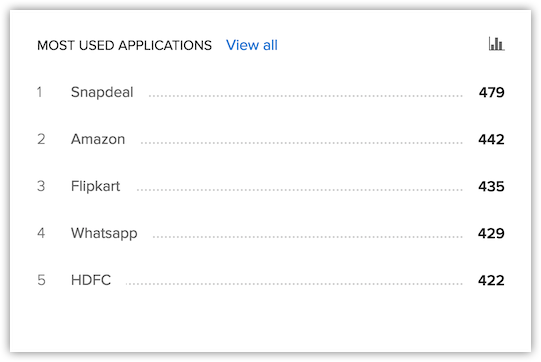Screen dimensions: 541x362
Task: Click the 479 usage count
Action: coord(491,92)
